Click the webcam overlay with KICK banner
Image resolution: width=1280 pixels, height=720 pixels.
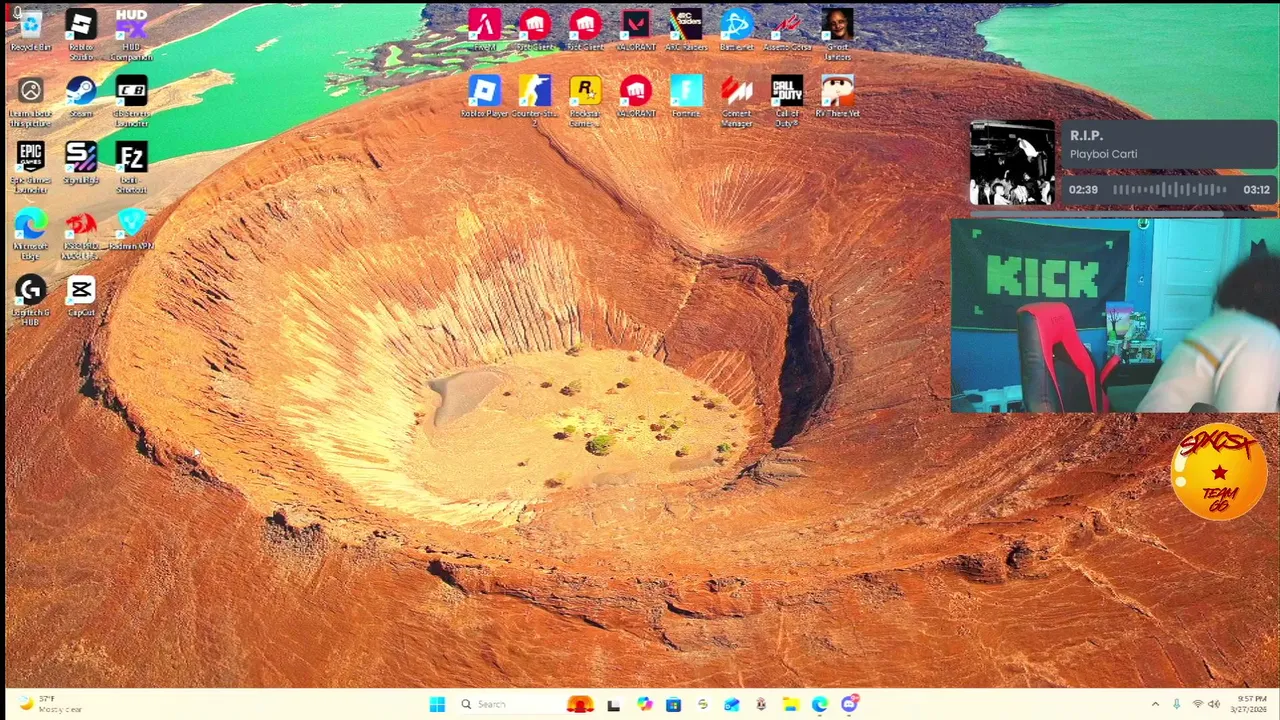pos(1115,316)
